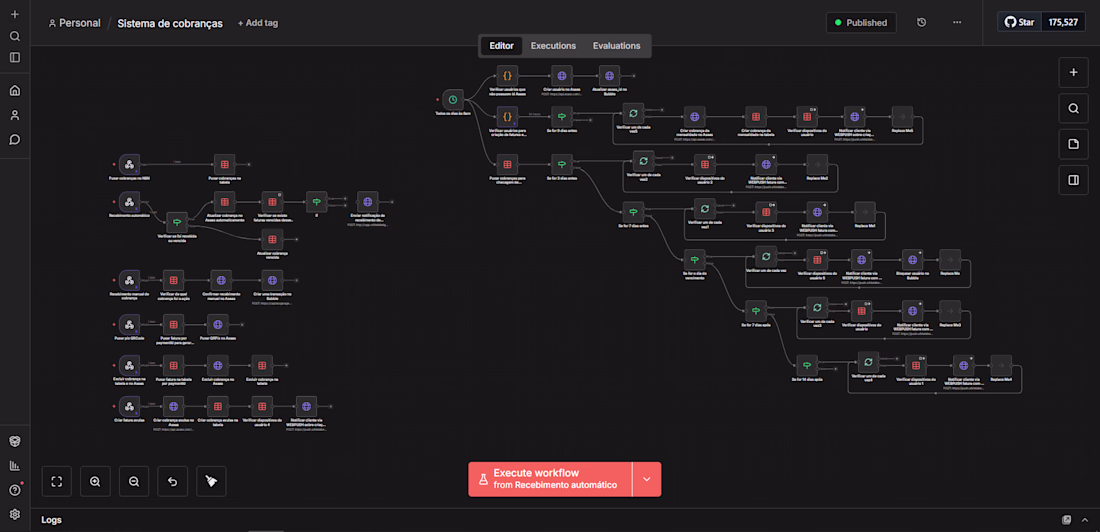1100x532 pixels.
Task: Select the 'Bloquear usuário no Bubble' node
Action: pos(911,258)
